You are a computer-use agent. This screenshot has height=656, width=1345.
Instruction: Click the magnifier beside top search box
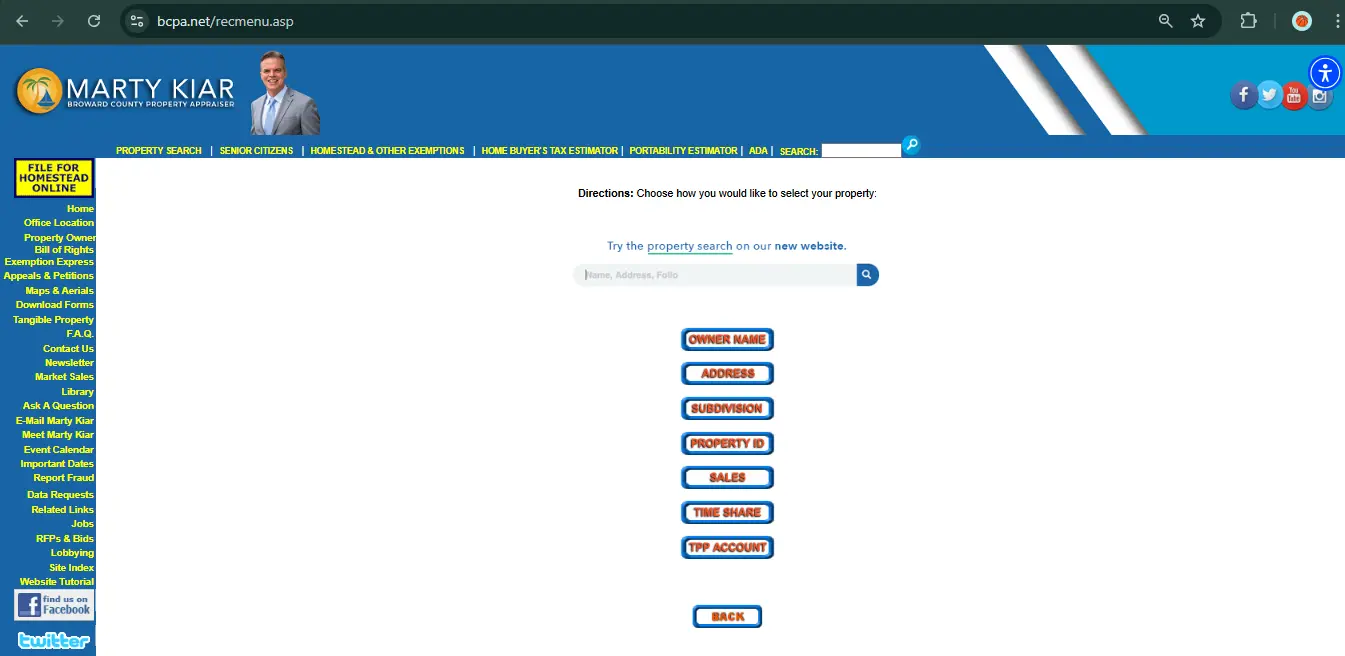(910, 146)
